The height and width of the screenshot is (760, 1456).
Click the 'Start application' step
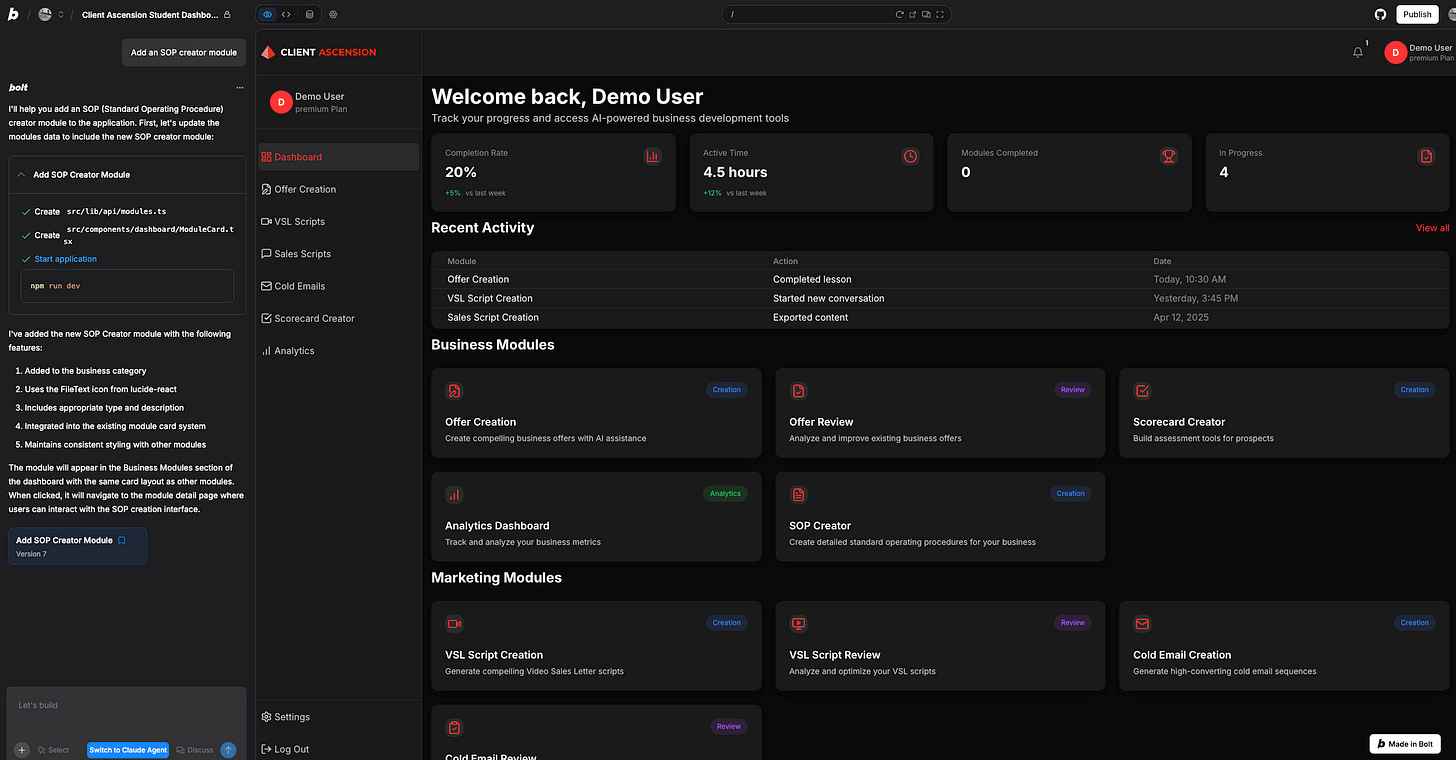[66, 259]
